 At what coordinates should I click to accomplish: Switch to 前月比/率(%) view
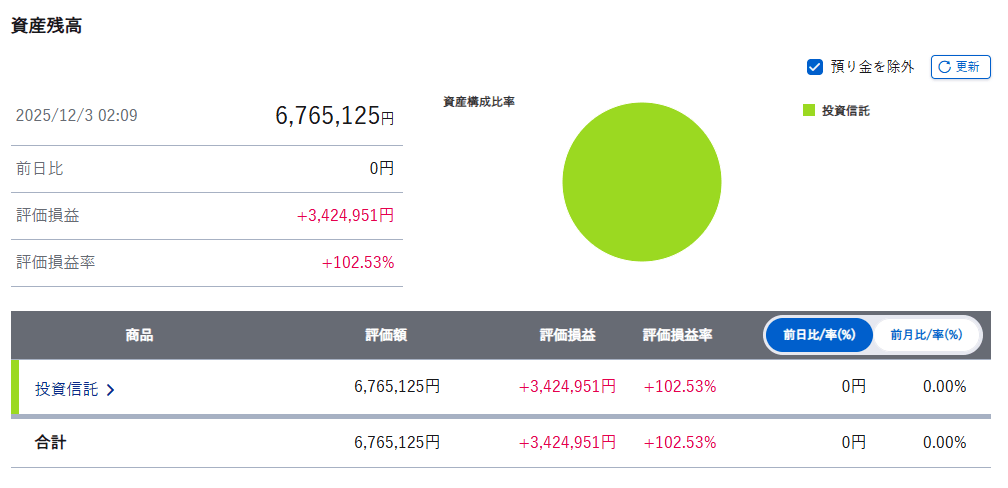coord(925,335)
